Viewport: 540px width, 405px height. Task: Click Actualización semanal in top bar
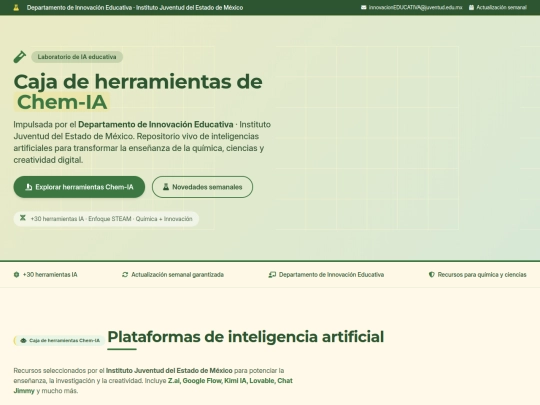coord(501,7)
